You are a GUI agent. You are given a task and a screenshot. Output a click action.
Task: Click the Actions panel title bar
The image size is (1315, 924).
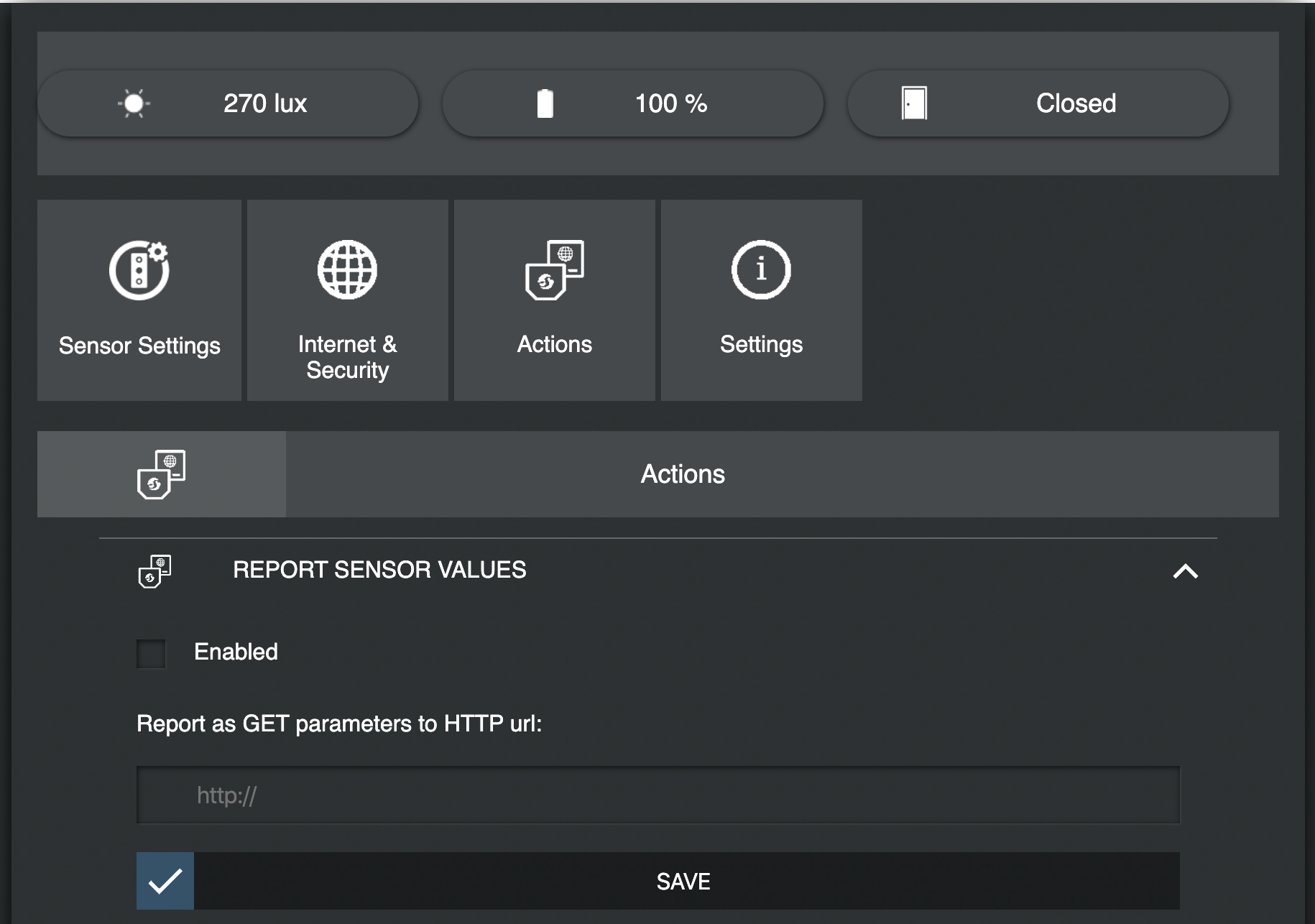683,474
